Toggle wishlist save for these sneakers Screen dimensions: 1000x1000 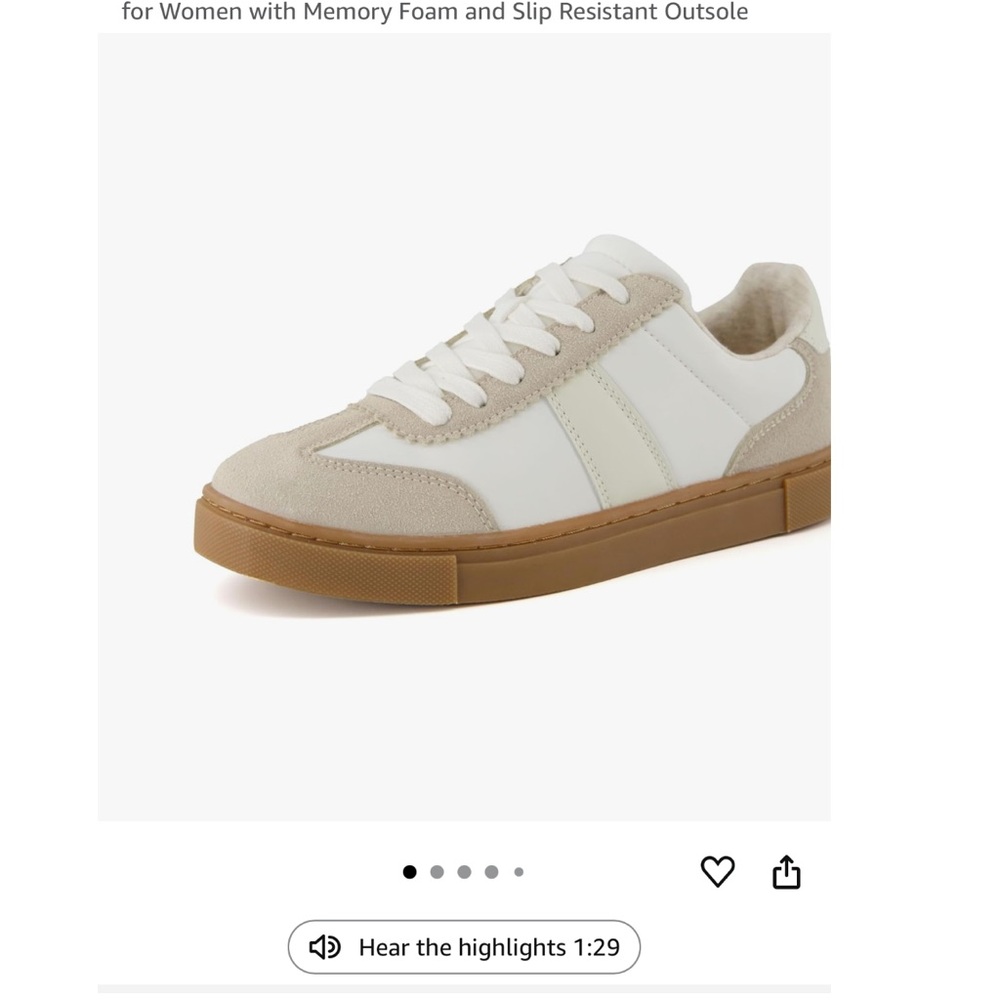tap(716, 870)
